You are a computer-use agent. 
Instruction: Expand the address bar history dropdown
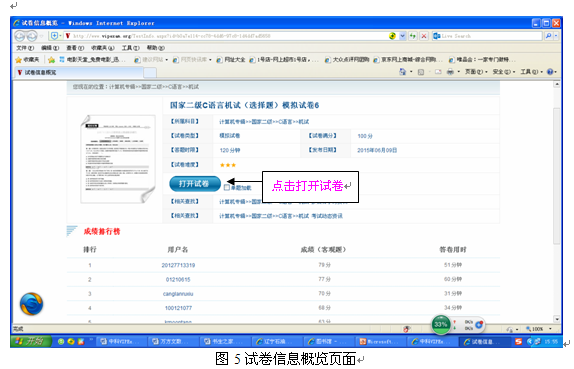coord(403,36)
